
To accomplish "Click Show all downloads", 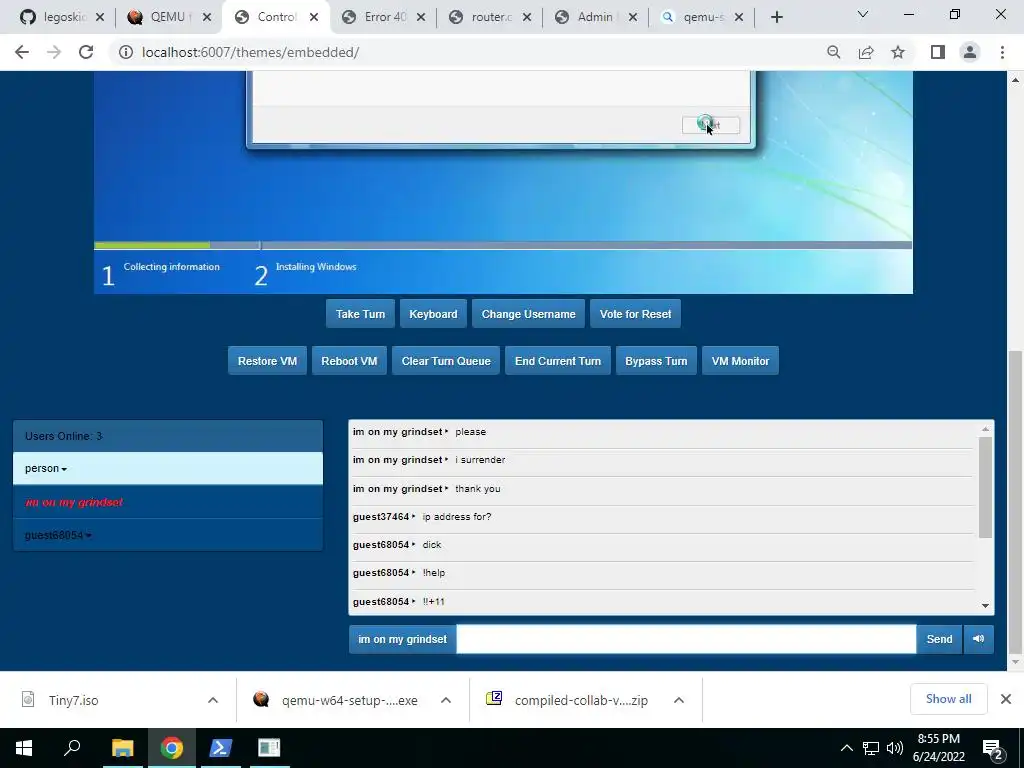I will pyautogui.click(x=948, y=699).
